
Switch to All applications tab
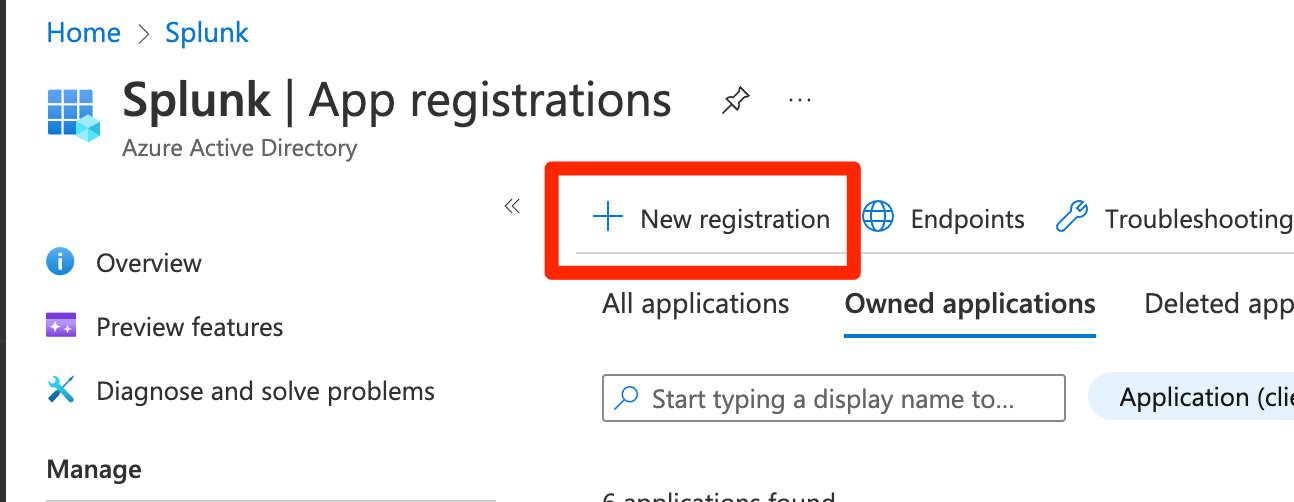(696, 304)
